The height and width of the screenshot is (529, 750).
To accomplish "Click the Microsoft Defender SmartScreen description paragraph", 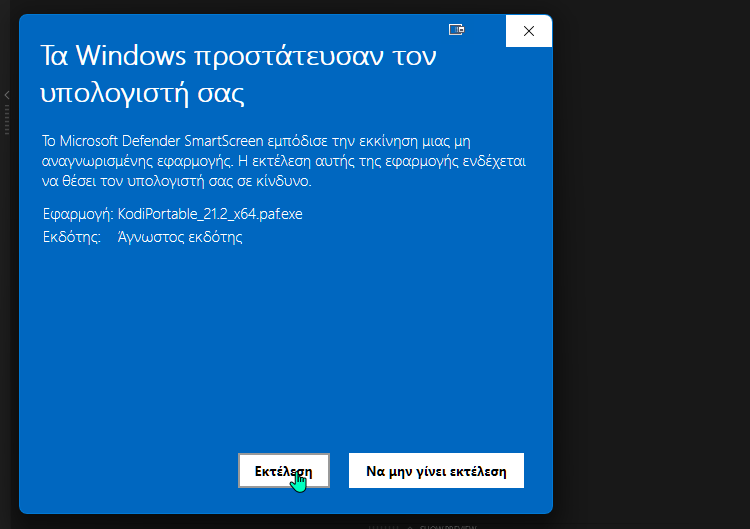I will (284, 161).
